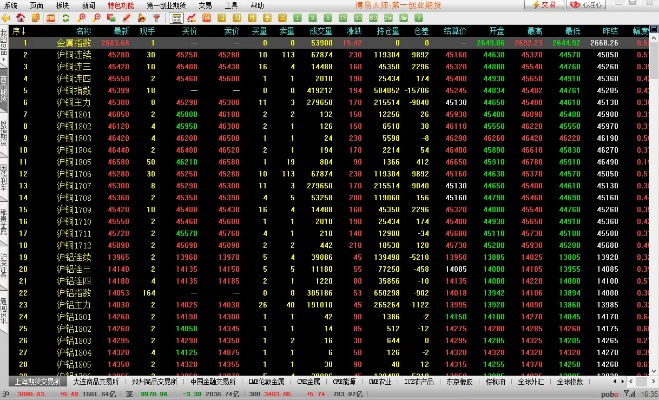Switch to the 大连商品交易所 tab

(x=98, y=382)
